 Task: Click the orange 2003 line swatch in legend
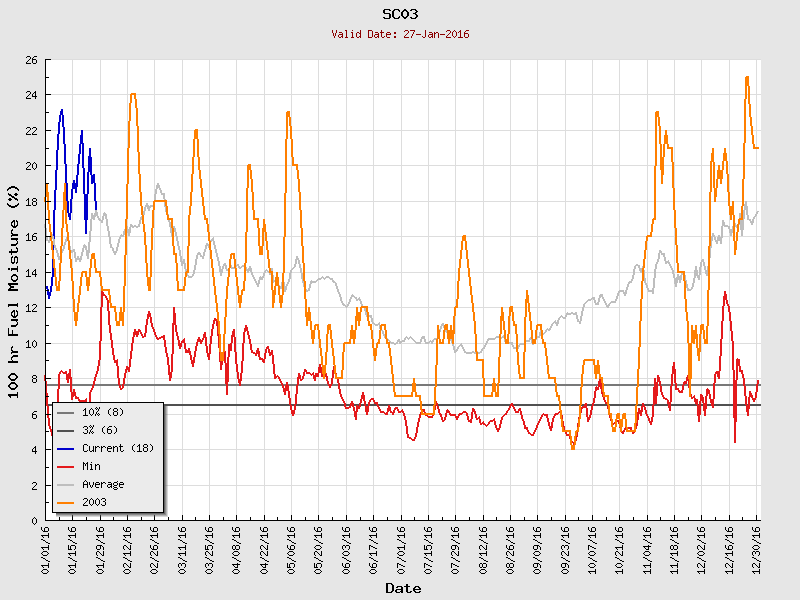[x=66, y=502]
